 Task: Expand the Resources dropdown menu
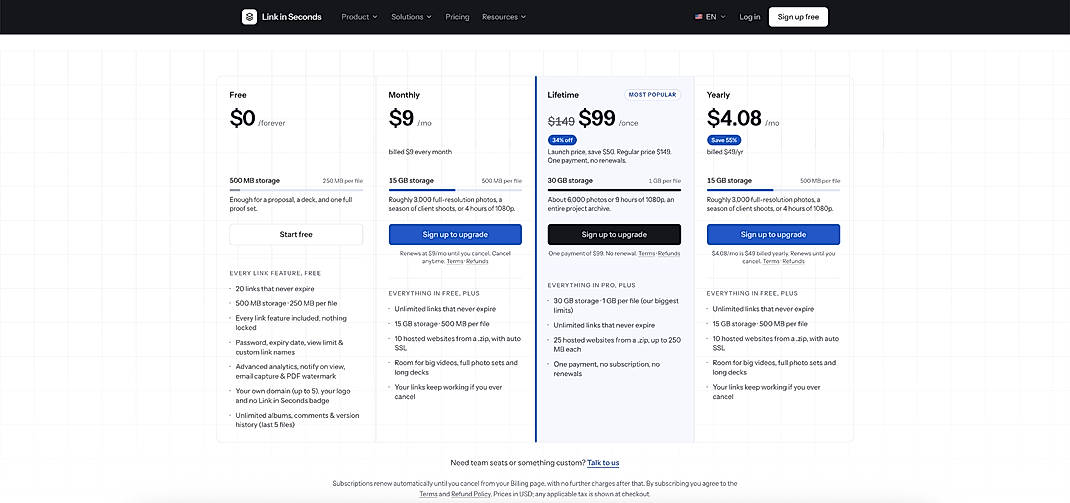pyautogui.click(x=504, y=17)
